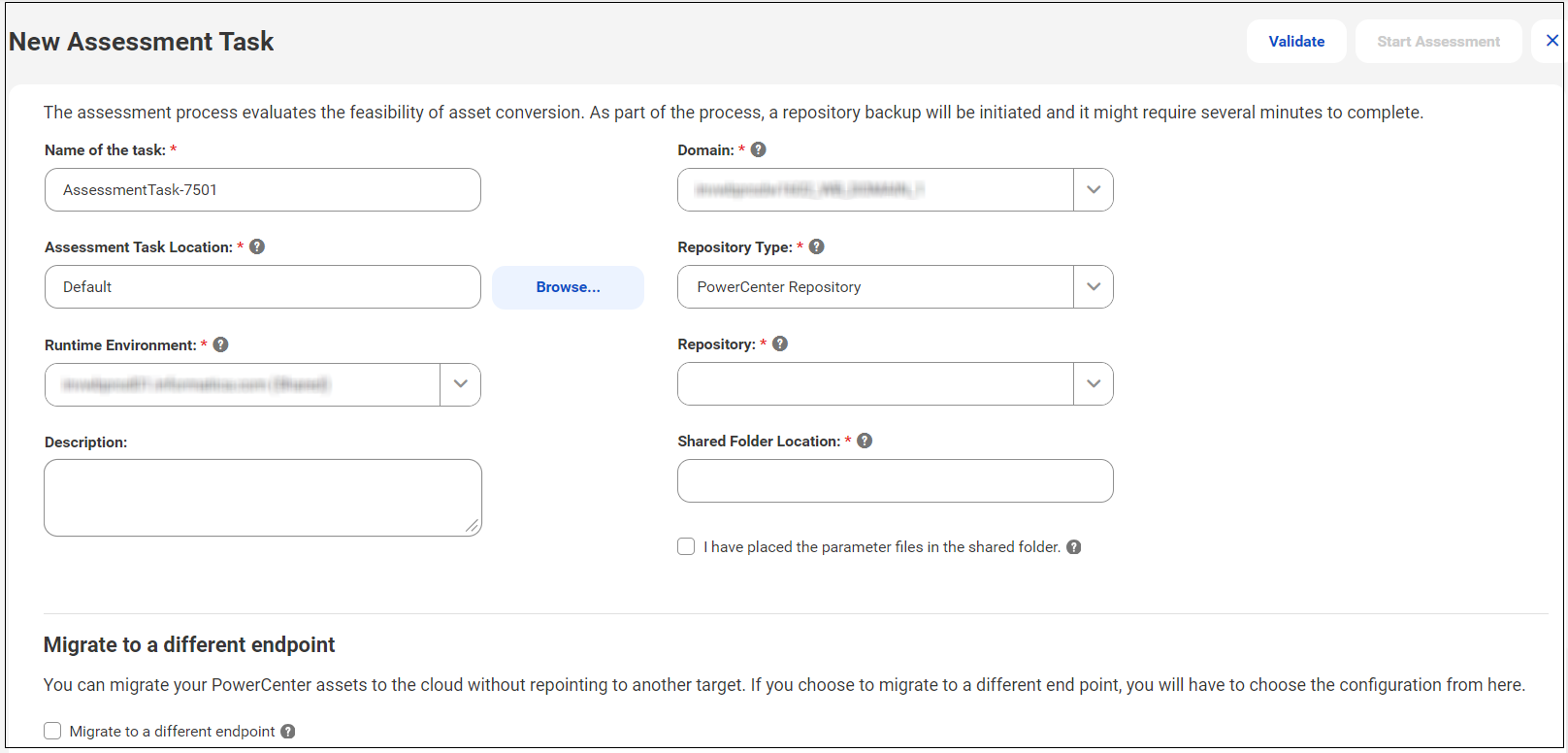Open the Repository Type help icon

point(817,246)
